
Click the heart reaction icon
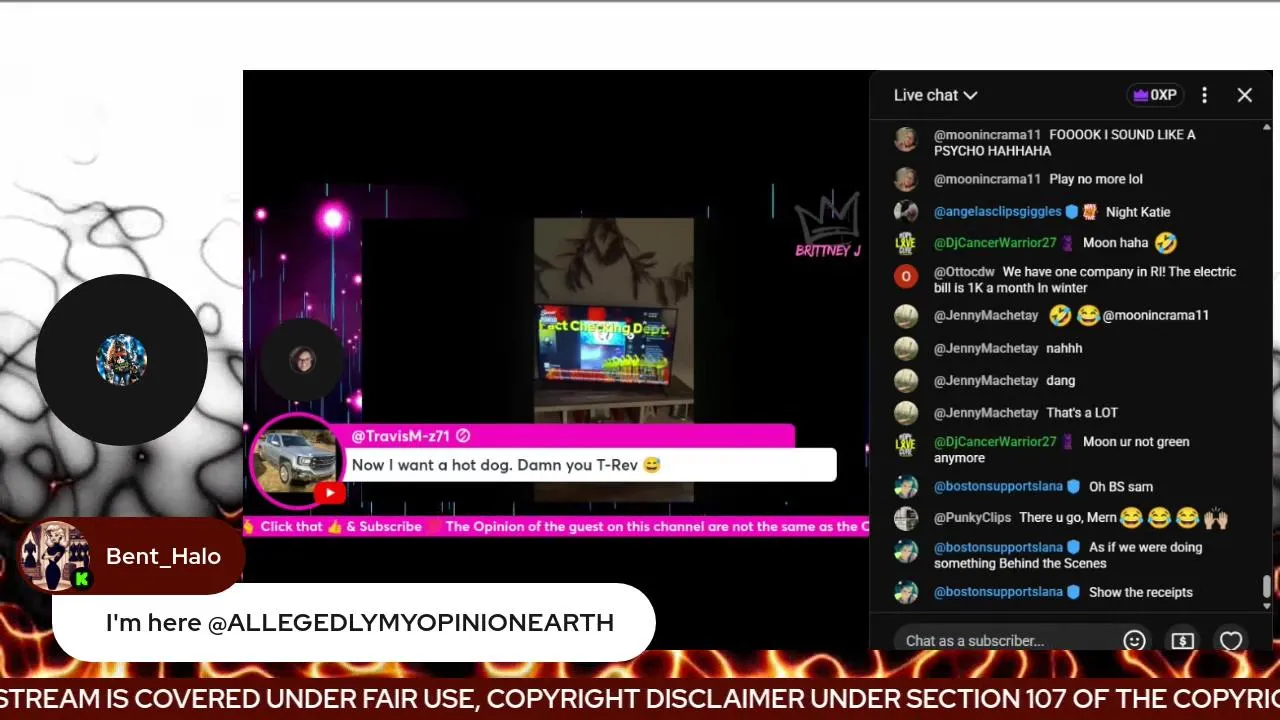pos(1230,641)
